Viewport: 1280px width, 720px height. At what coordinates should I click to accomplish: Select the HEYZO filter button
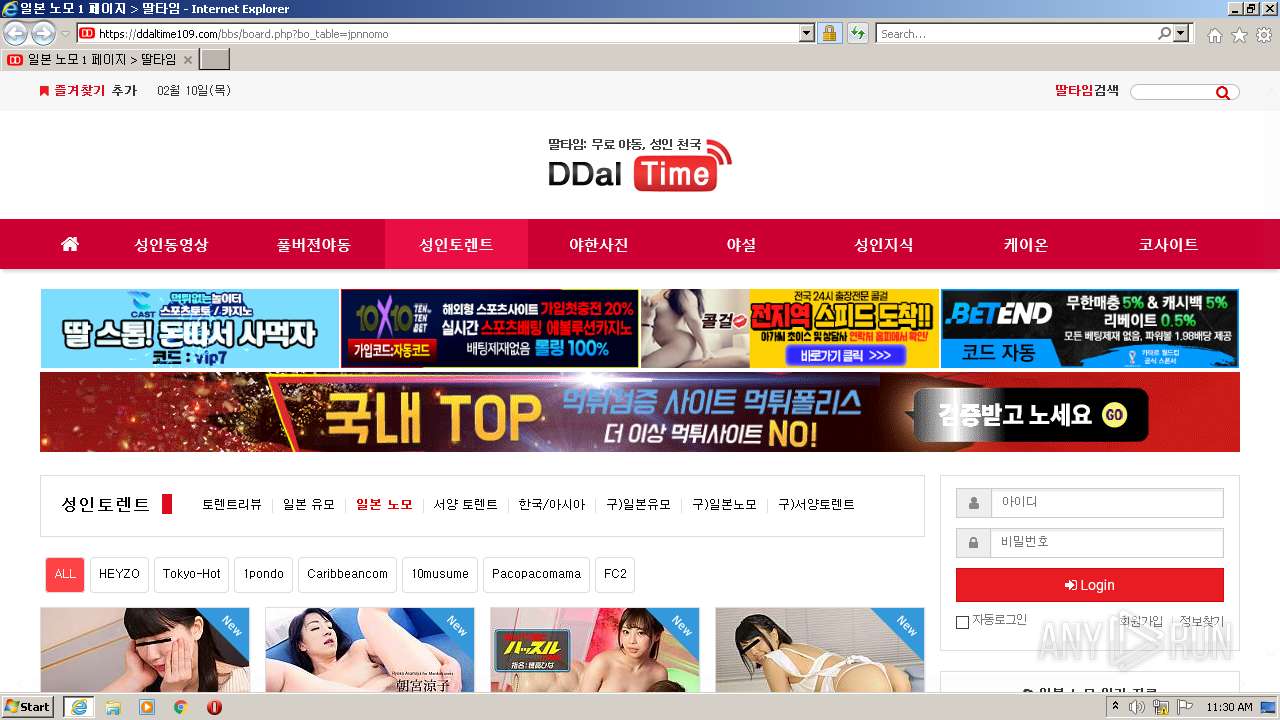(x=120, y=574)
